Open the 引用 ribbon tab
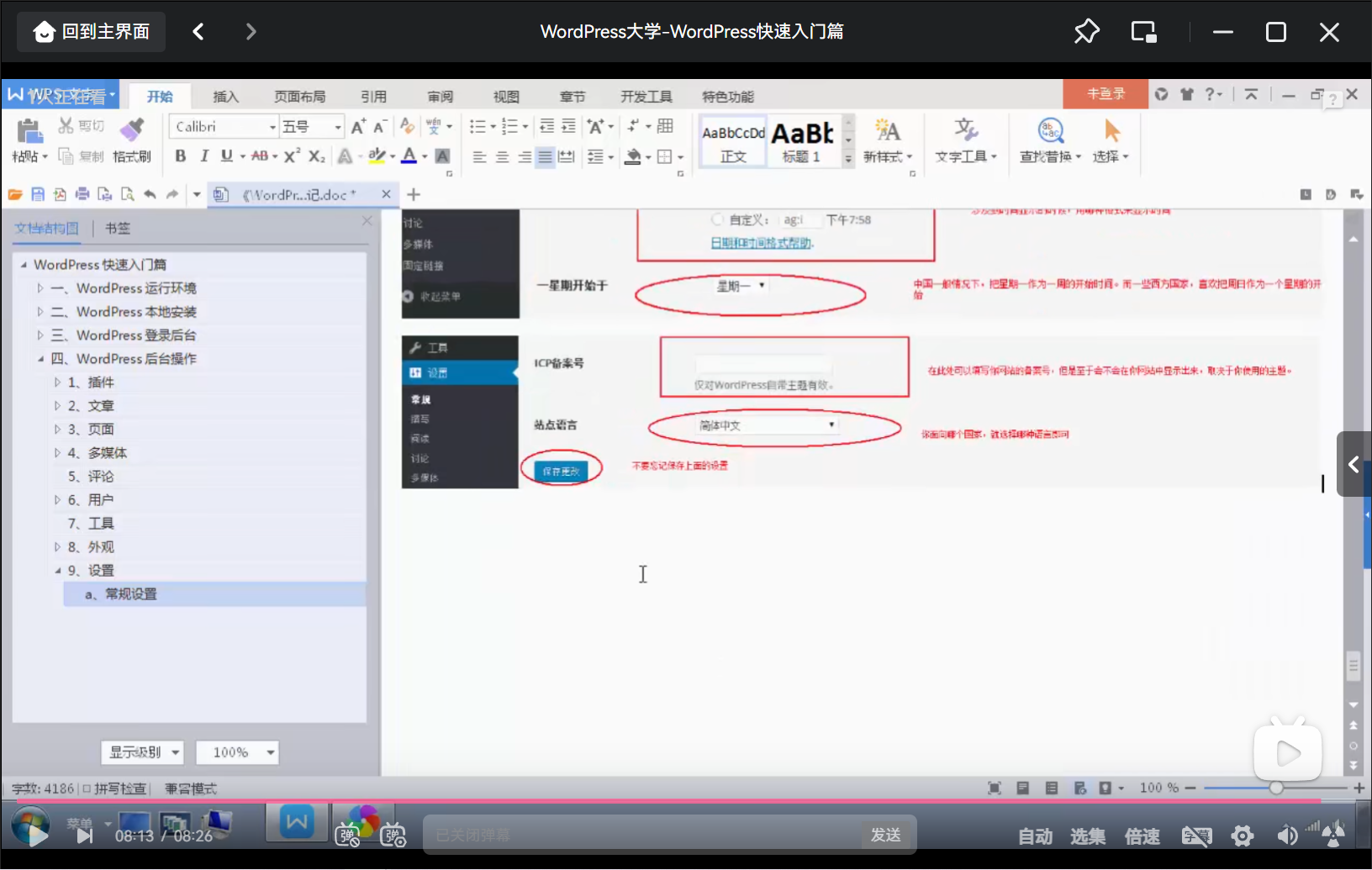The height and width of the screenshot is (870, 1372). click(x=373, y=97)
